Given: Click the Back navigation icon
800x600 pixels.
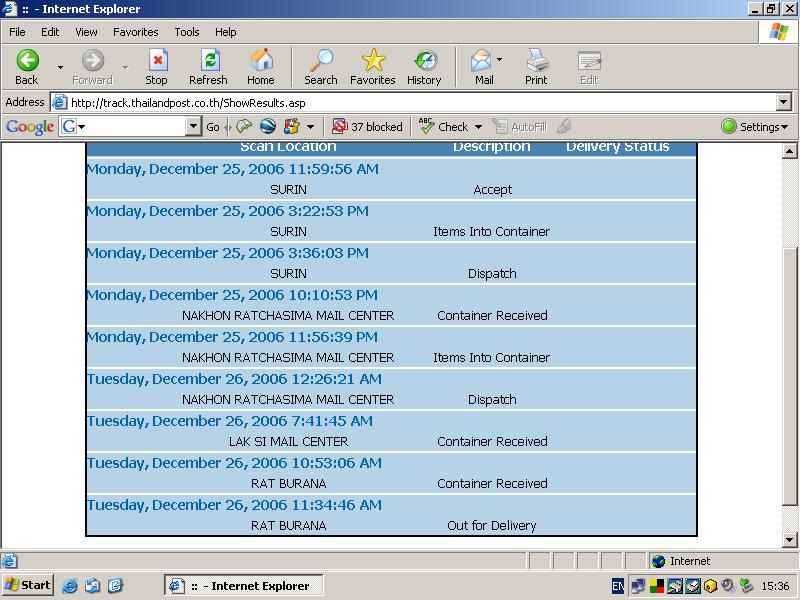Looking at the screenshot, I should (27, 66).
